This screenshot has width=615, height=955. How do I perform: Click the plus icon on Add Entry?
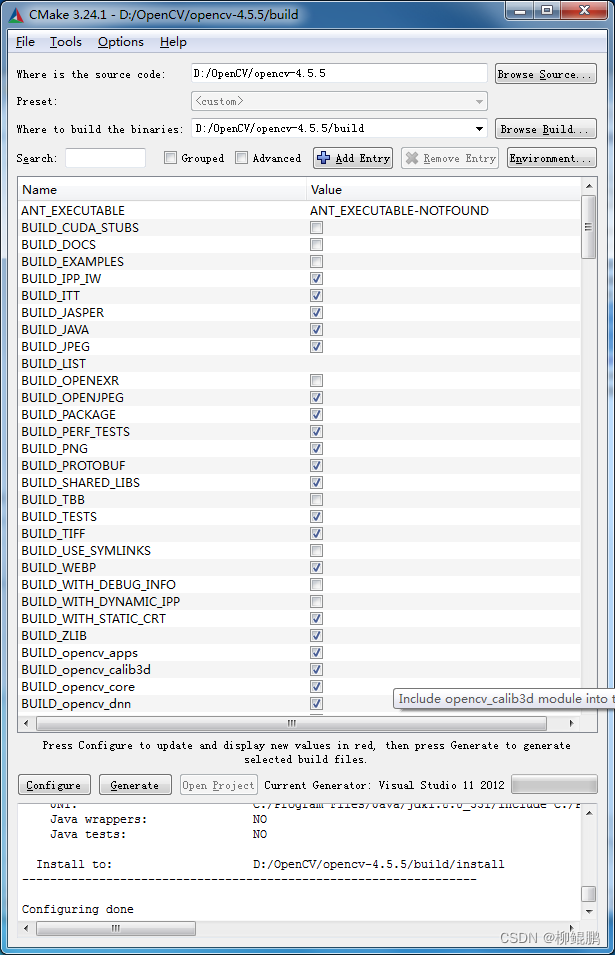pos(324,158)
